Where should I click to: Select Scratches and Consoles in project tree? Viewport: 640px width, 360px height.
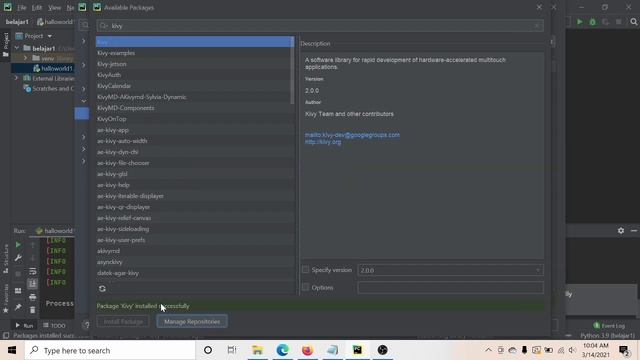(x=49, y=89)
